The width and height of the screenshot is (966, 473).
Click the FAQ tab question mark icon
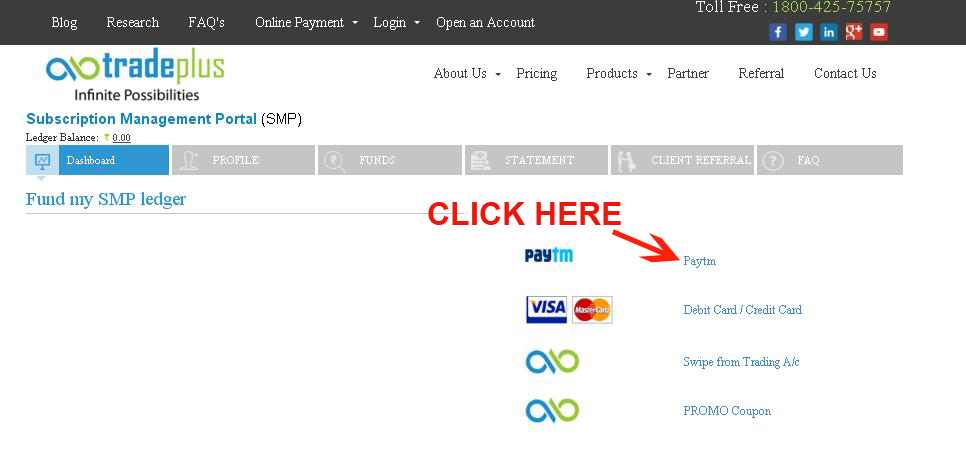coord(773,161)
